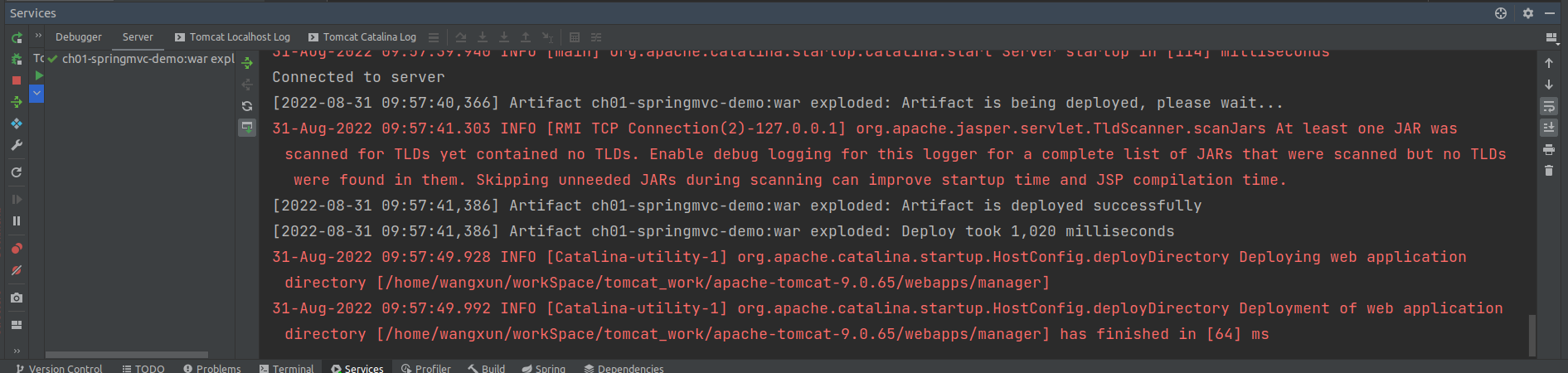This screenshot has height=373, width=1568.
Task: Switch to the Debugger tab
Action: pos(78,37)
